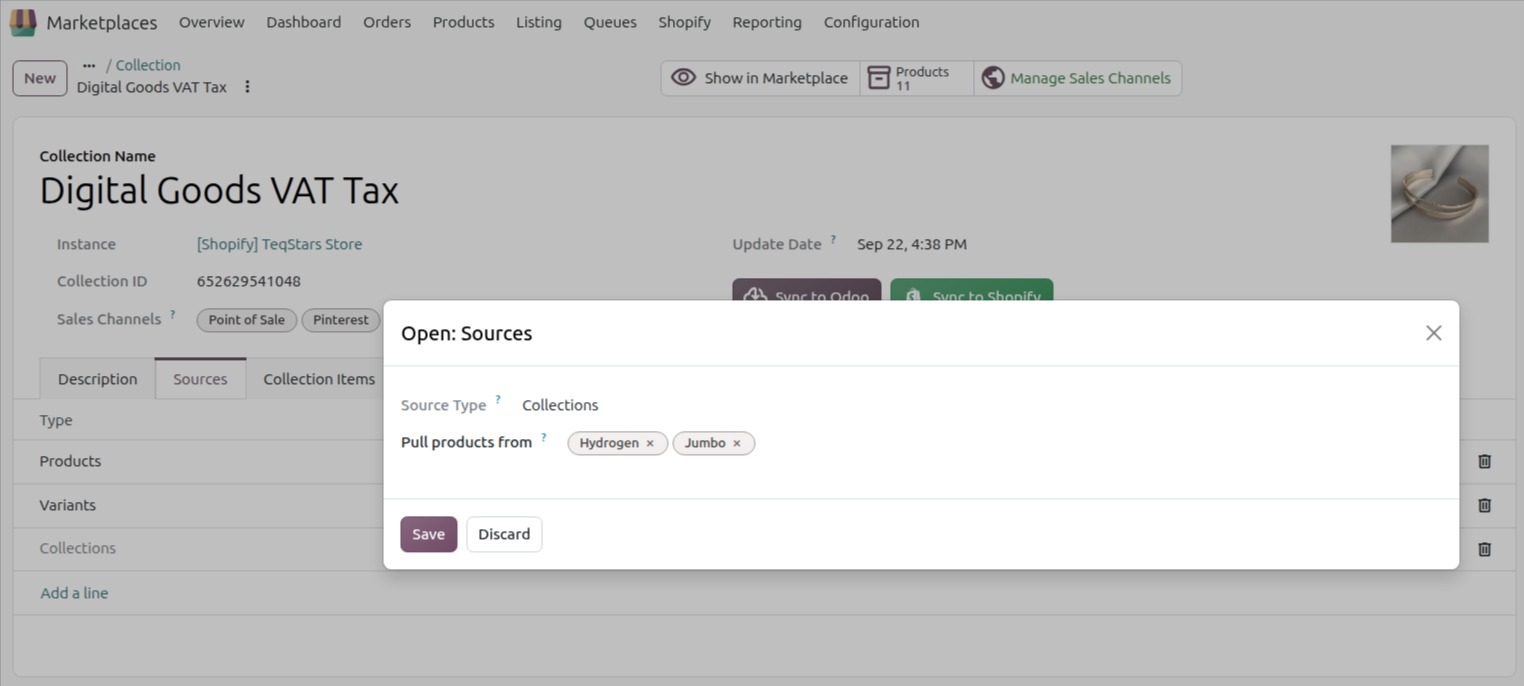Select the Point of Sale channel tag

click(247, 320)
